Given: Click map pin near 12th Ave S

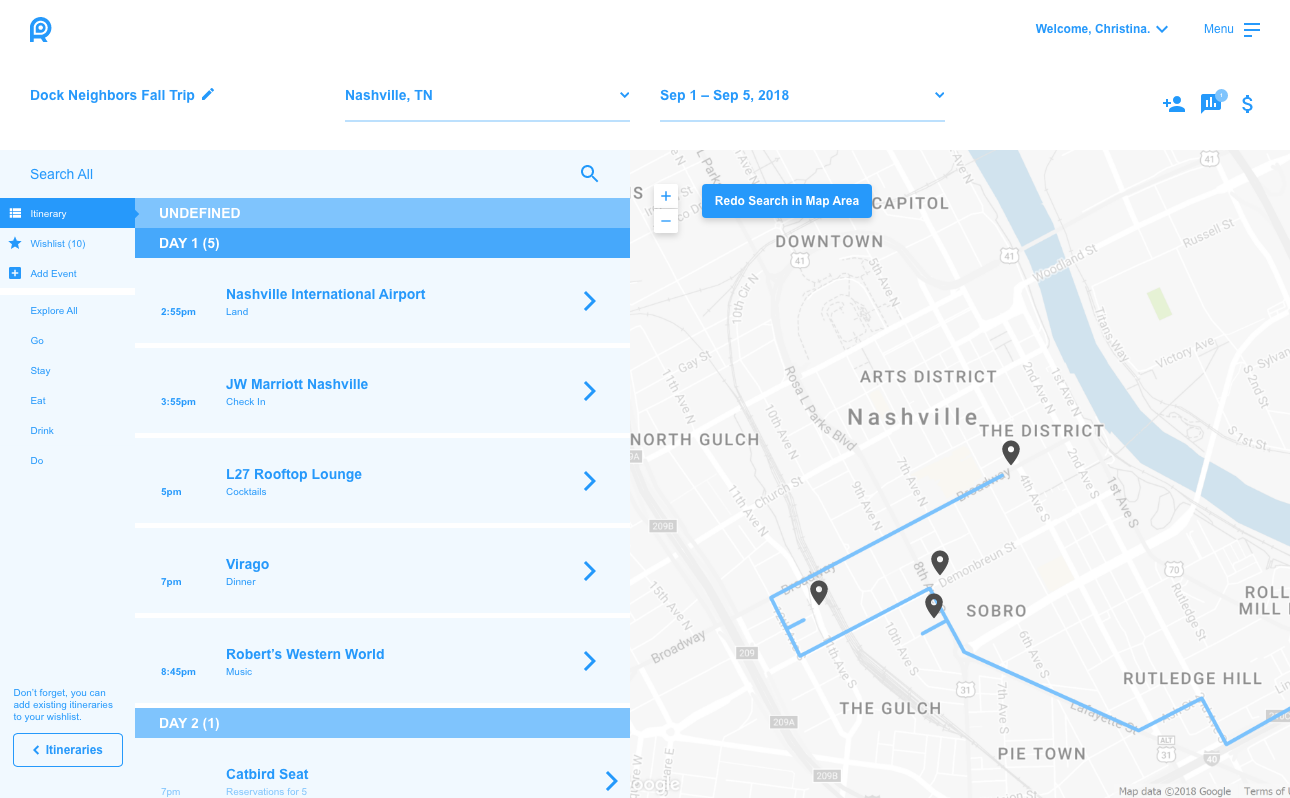Looking at the screenshot, I should point(819,593).
